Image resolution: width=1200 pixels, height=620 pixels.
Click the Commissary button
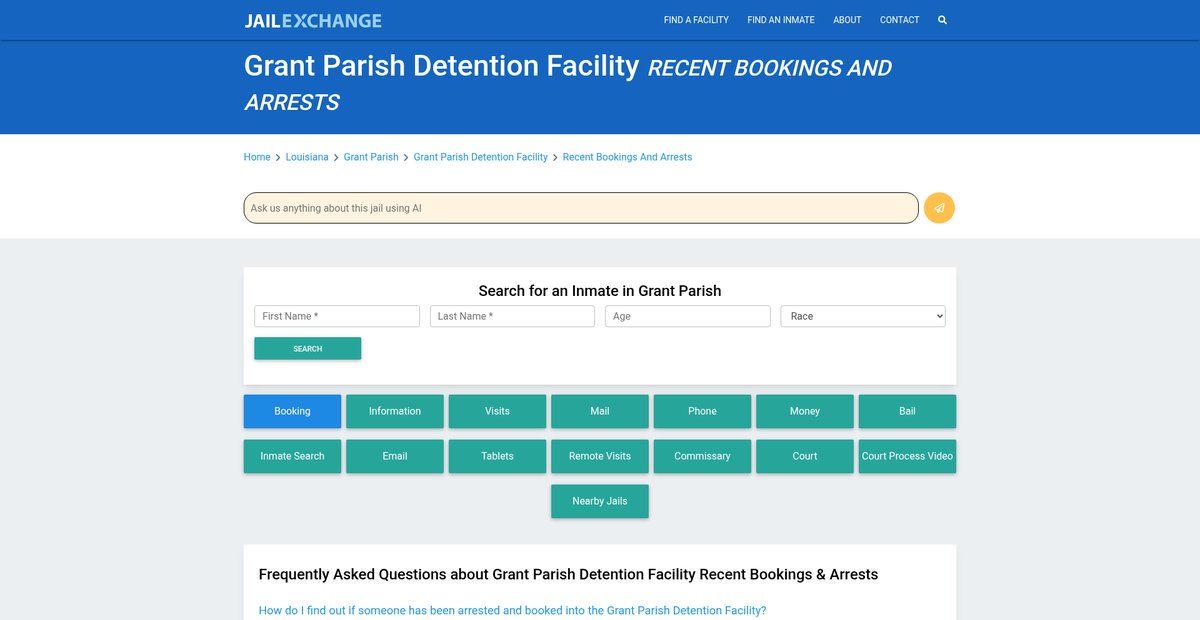[702, 456]
